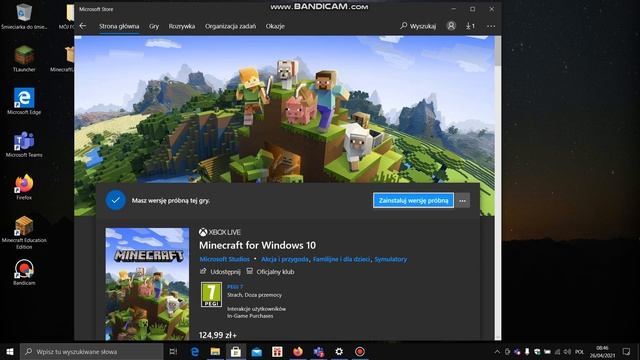Image resolution: width=640 pixels, height=360 pixels.
Task: Switch to Okazje tab
Action: [x=275, y=26]
